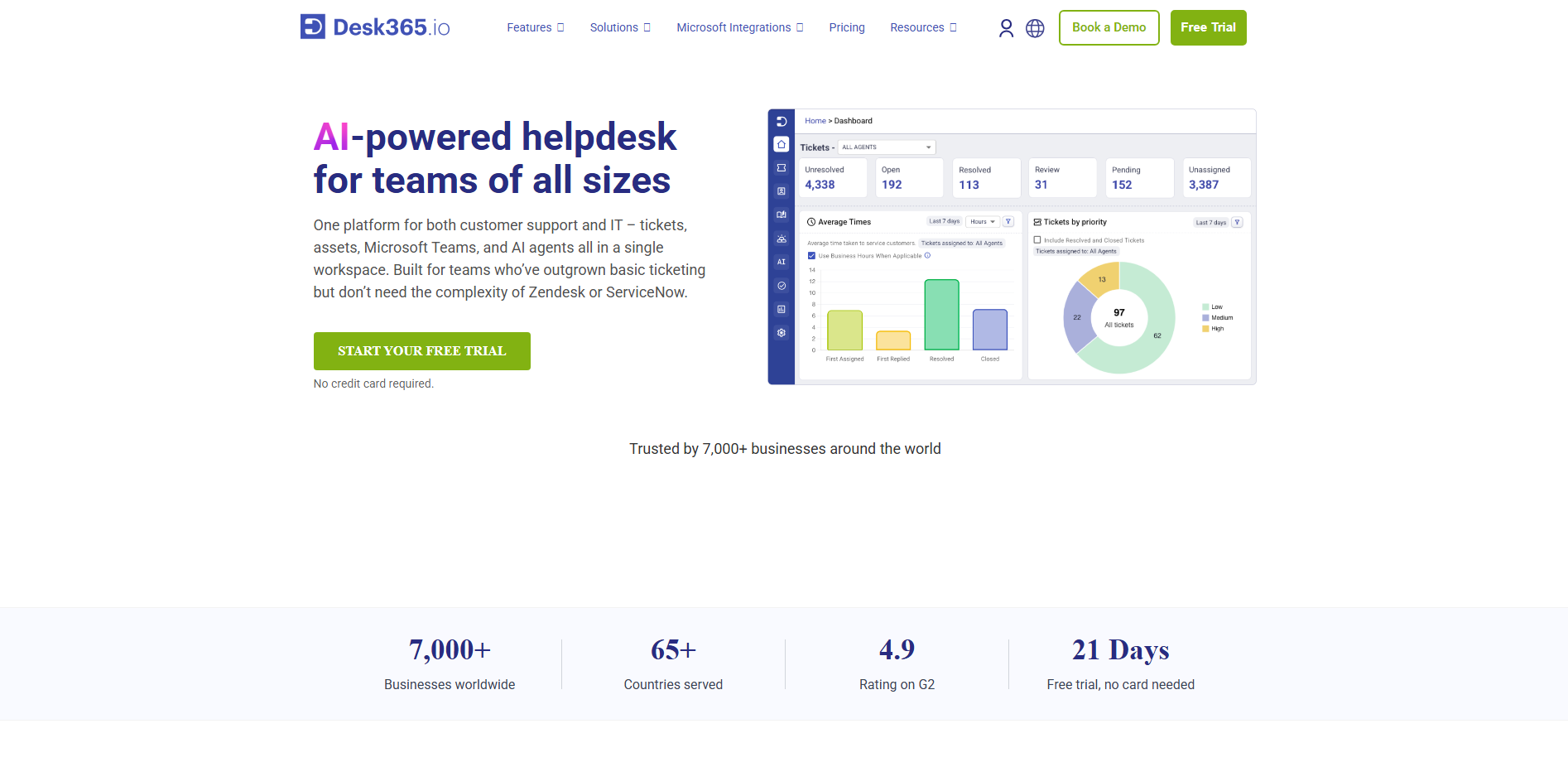Open the ALL AGENTS dropdown
This screenshot has width=1568, height=767.
click(887, 147)
